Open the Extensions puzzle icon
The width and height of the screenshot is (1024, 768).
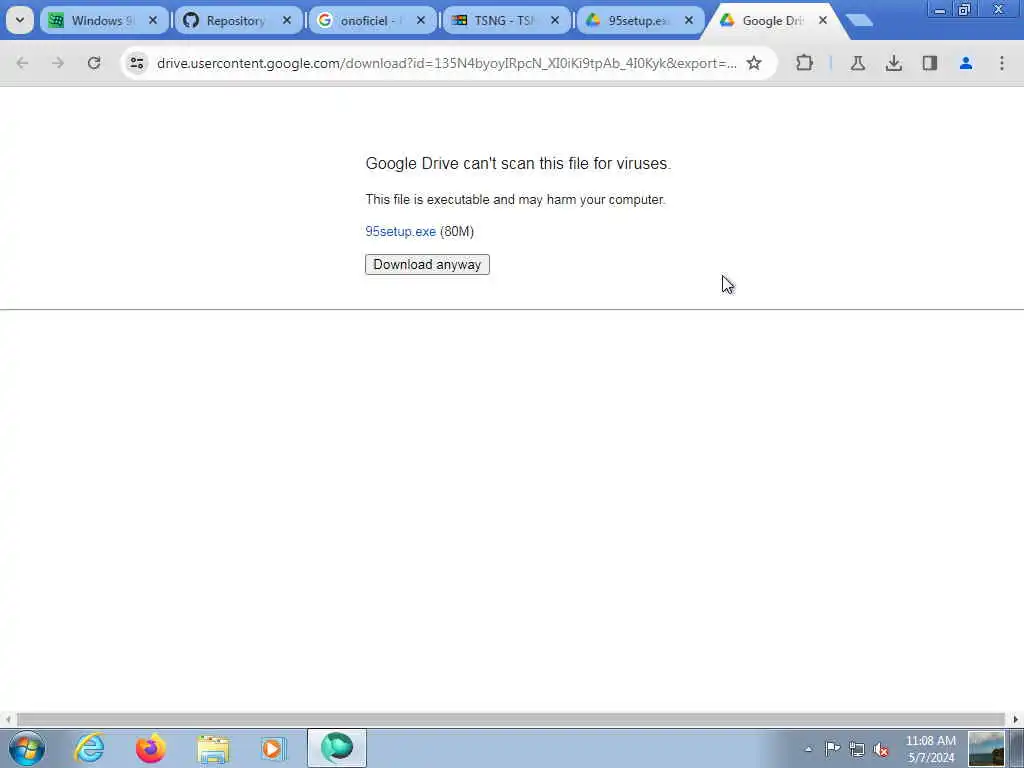click(x=805, y=63)
